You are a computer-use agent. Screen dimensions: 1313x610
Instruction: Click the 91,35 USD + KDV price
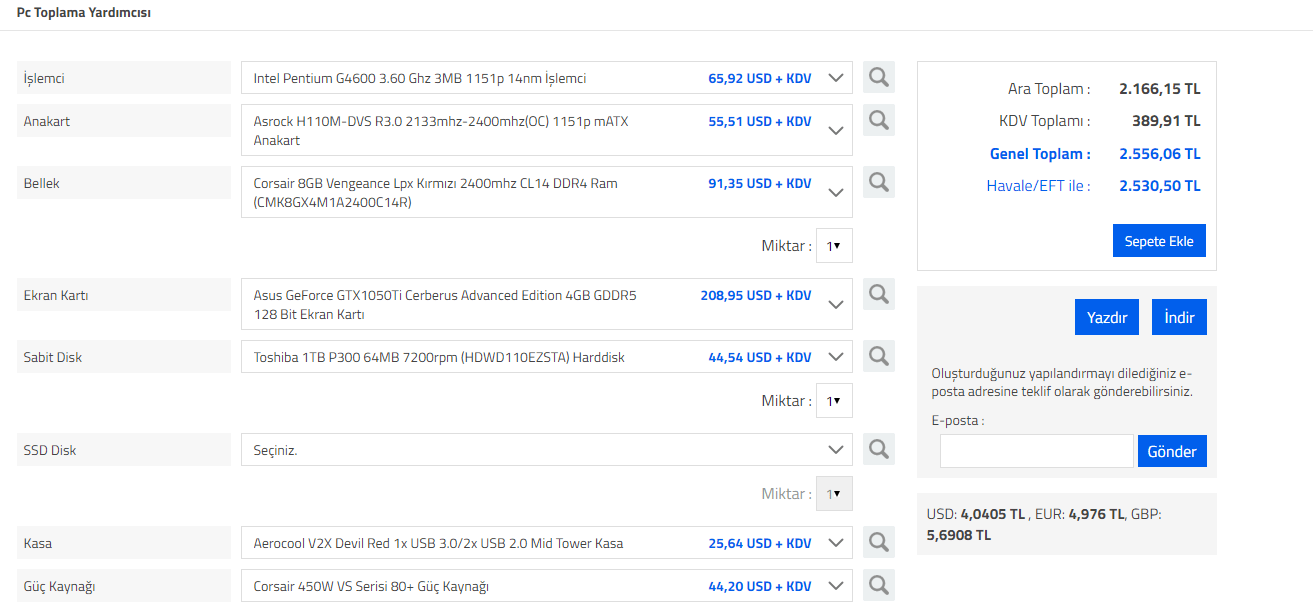click(x=760, y=183)
